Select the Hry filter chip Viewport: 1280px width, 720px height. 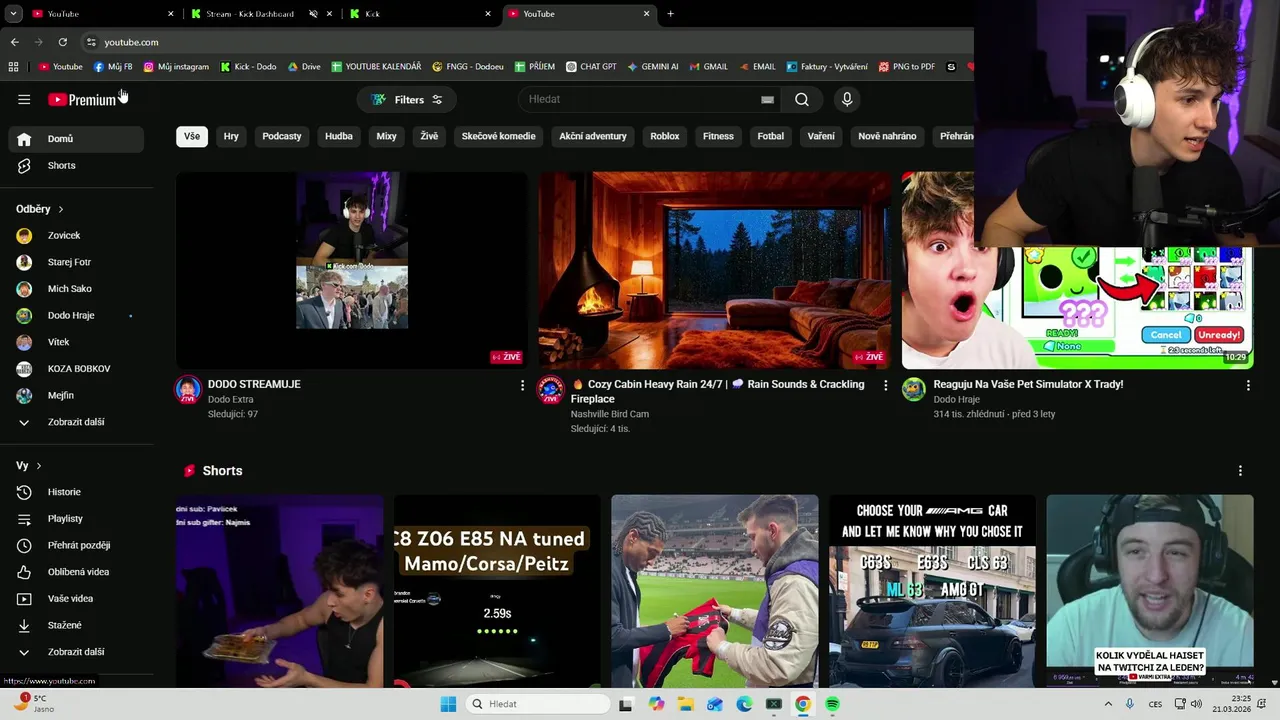[231, 136]
